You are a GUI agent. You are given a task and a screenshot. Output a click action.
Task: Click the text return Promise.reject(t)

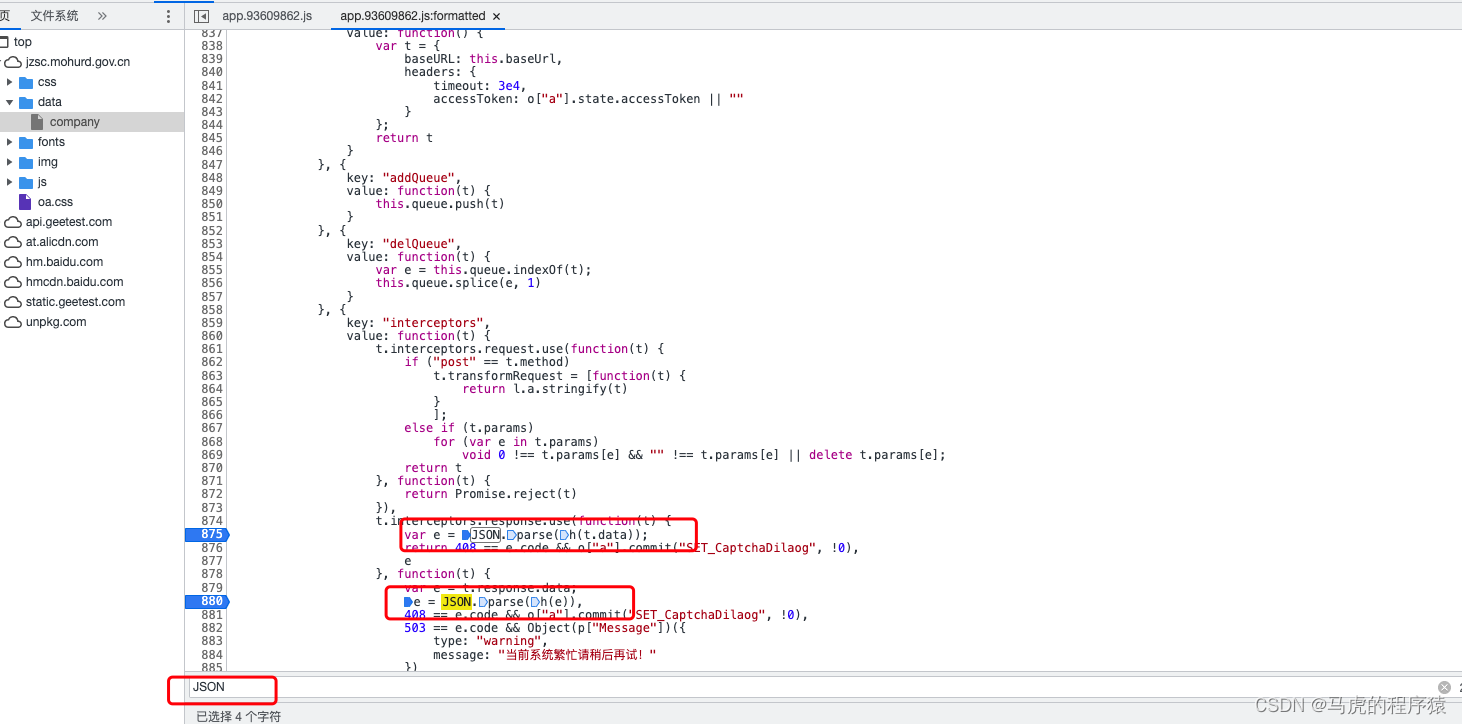pos(491,494)
